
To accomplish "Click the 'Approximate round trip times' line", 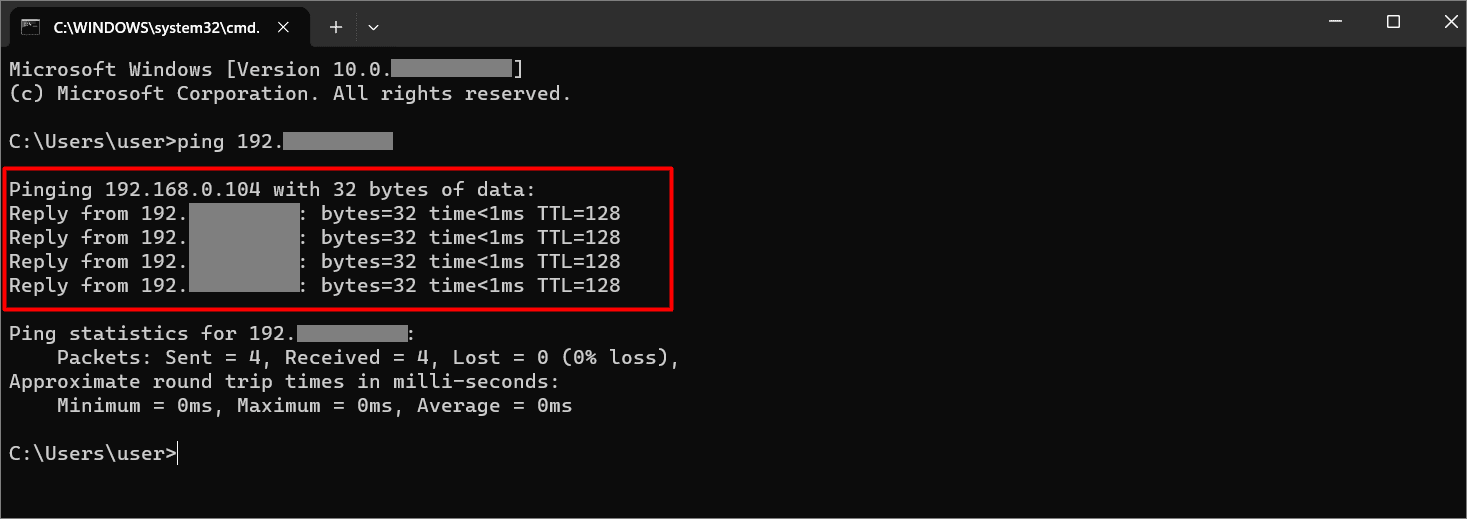I will coord(284,382).
